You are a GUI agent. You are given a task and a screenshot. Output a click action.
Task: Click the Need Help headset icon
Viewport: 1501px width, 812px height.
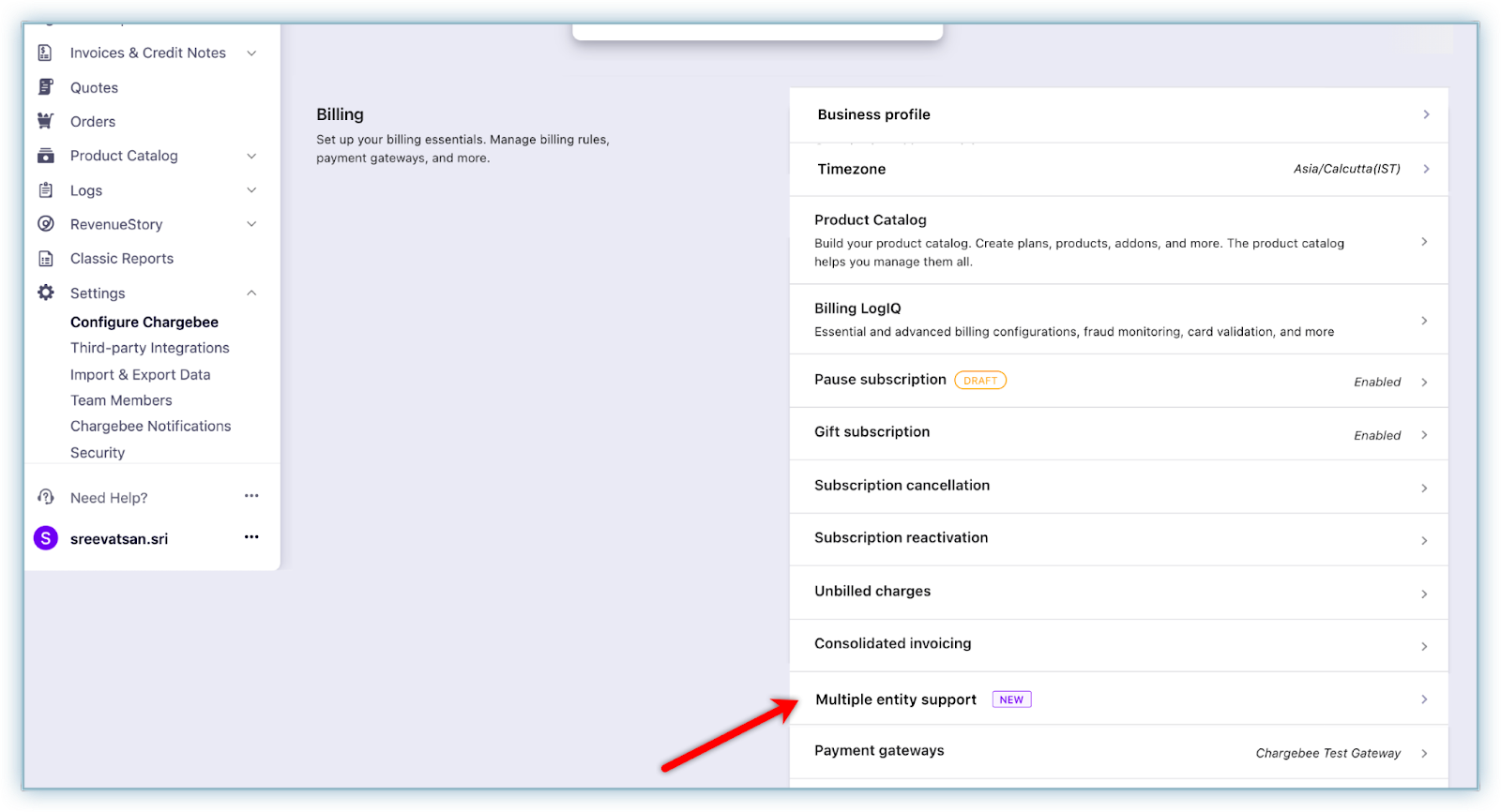pos(45,497)
